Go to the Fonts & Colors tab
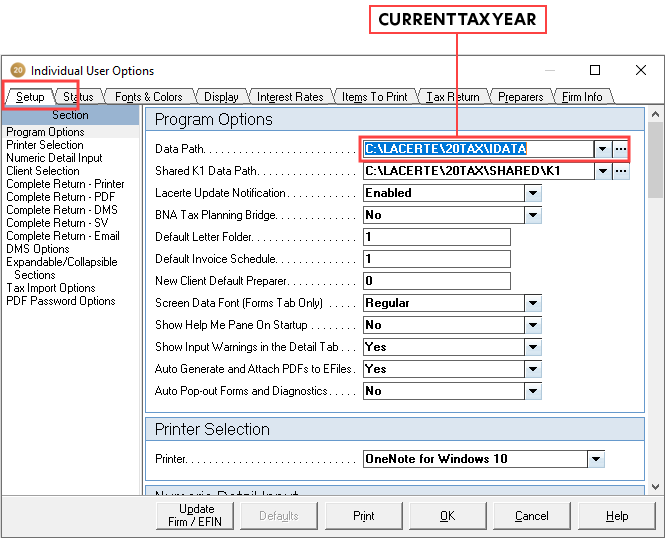Viewport: 665px width, 538px height. 148,97
